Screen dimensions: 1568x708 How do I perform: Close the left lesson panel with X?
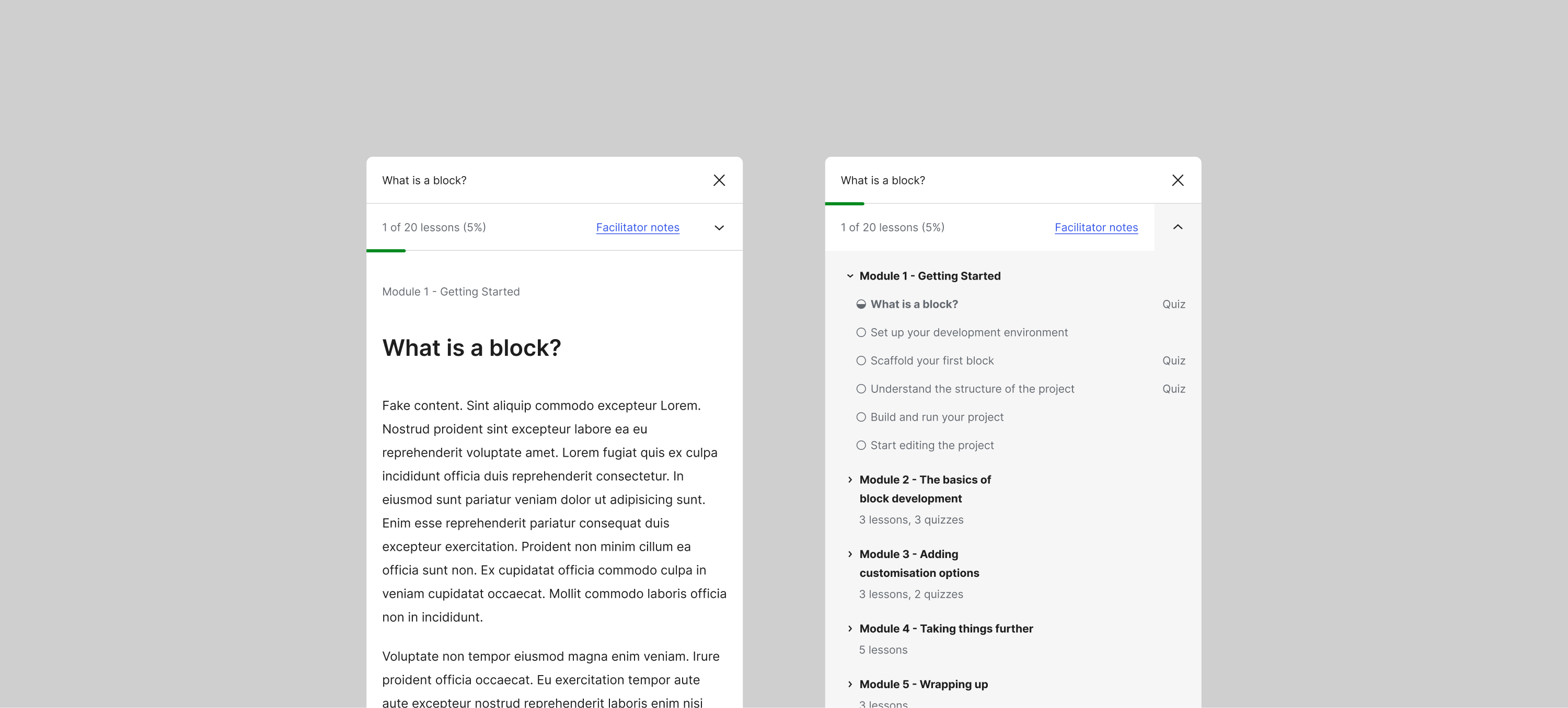click(719, 180)
